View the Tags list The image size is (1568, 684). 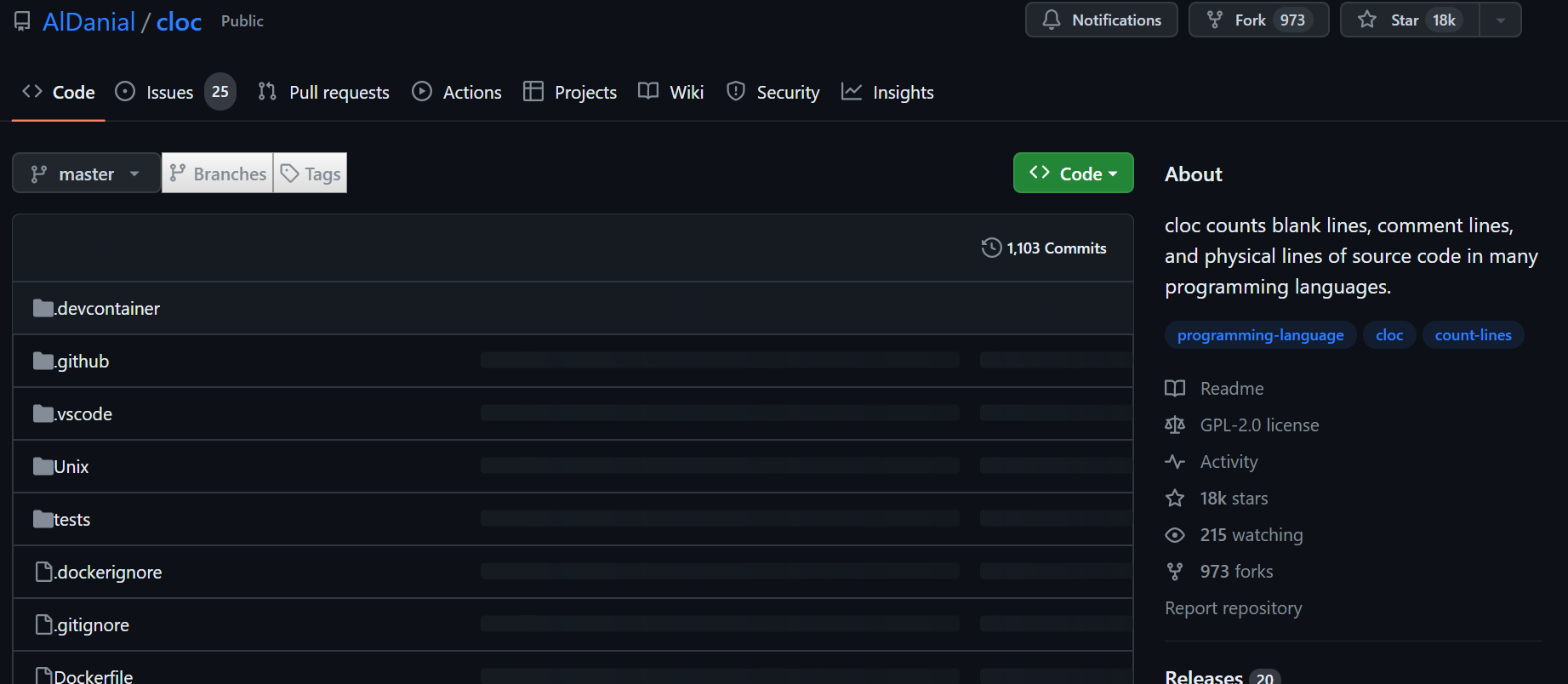pyautogui.click(x=311, y=174)
